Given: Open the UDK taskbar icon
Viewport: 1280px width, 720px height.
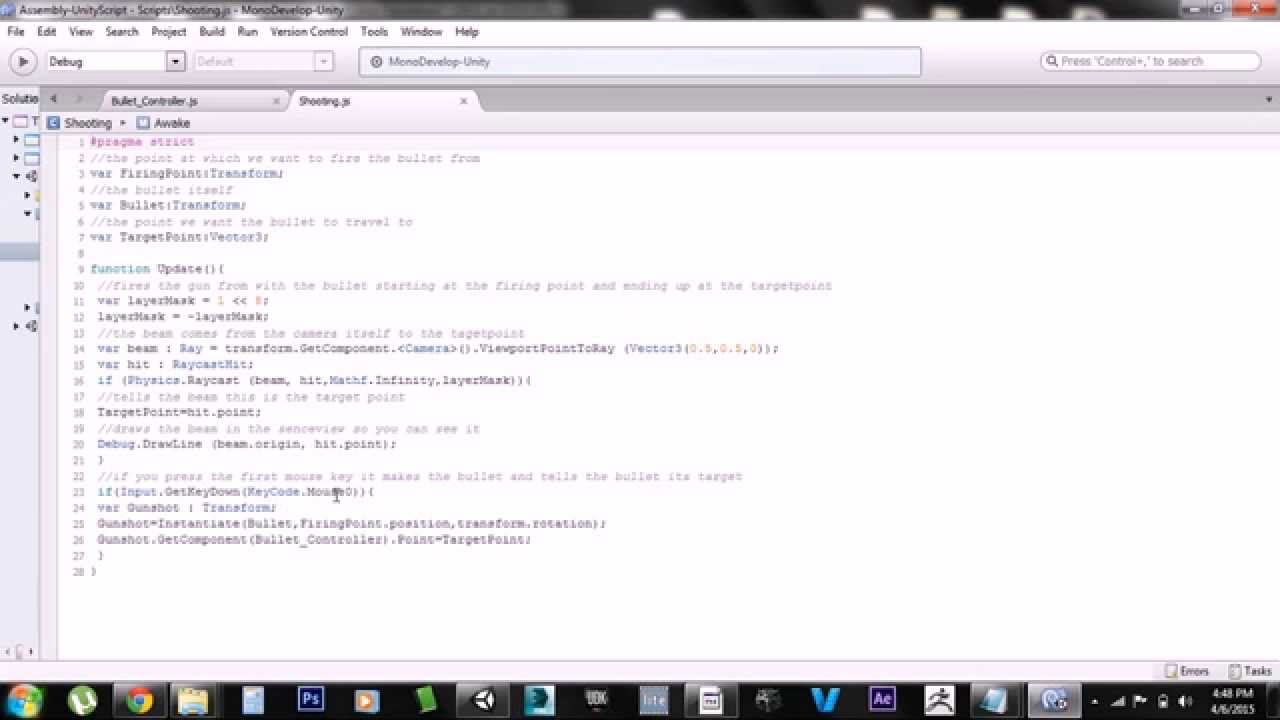Looking at the screenshot, I should point(597,700).
